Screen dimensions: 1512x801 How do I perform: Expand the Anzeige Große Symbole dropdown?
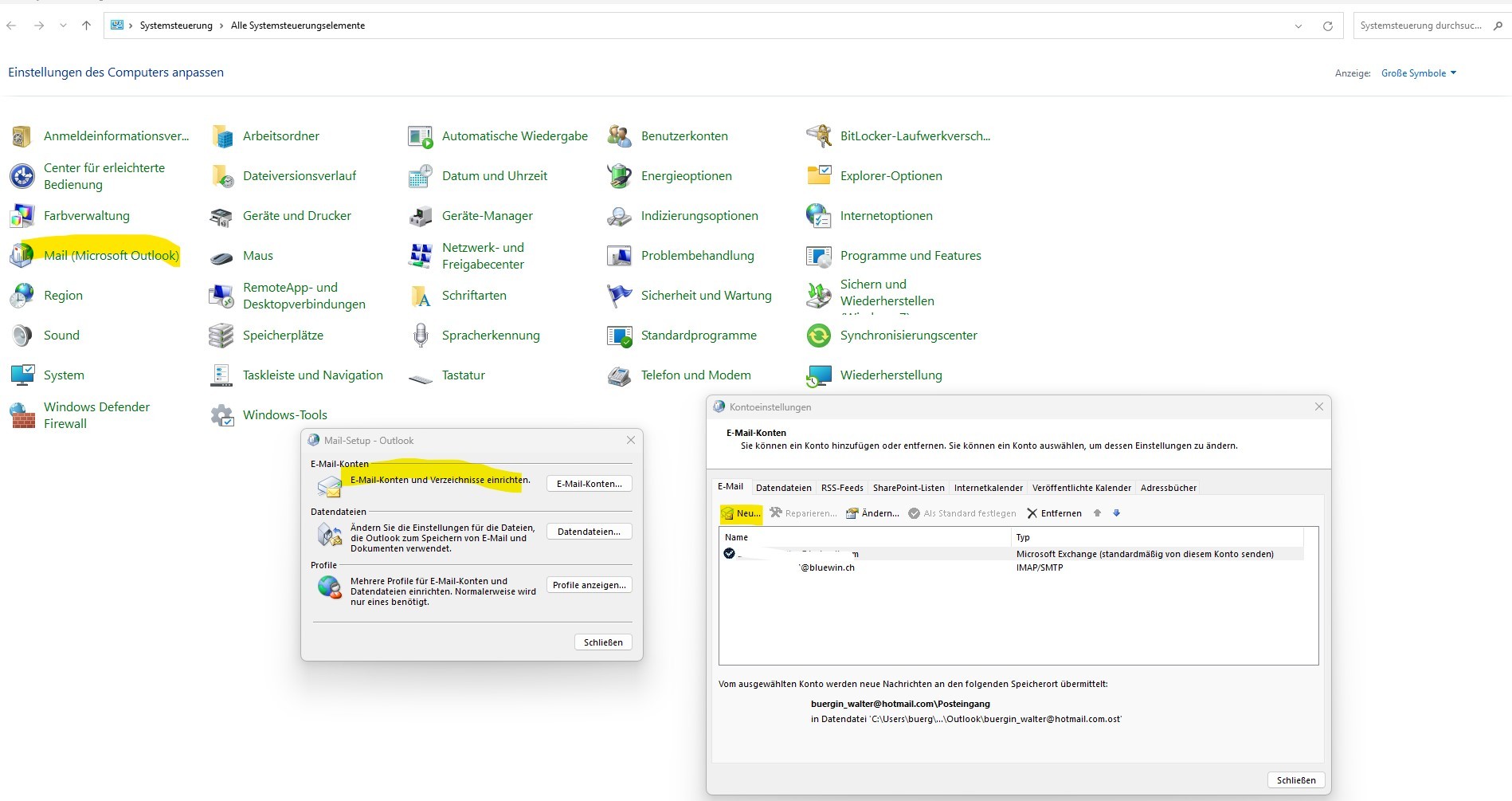click(1418, 73)
